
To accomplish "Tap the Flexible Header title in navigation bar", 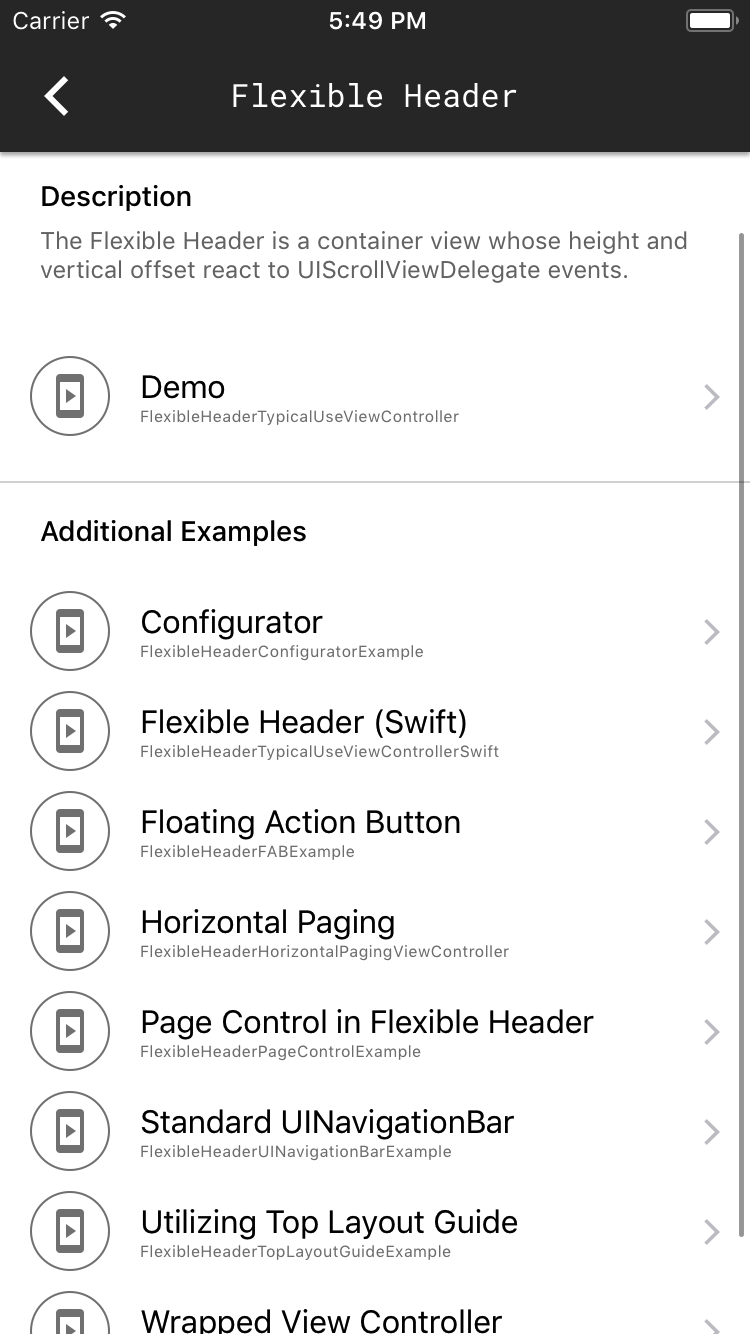I will pyautogui.click(x=374, y=96).
